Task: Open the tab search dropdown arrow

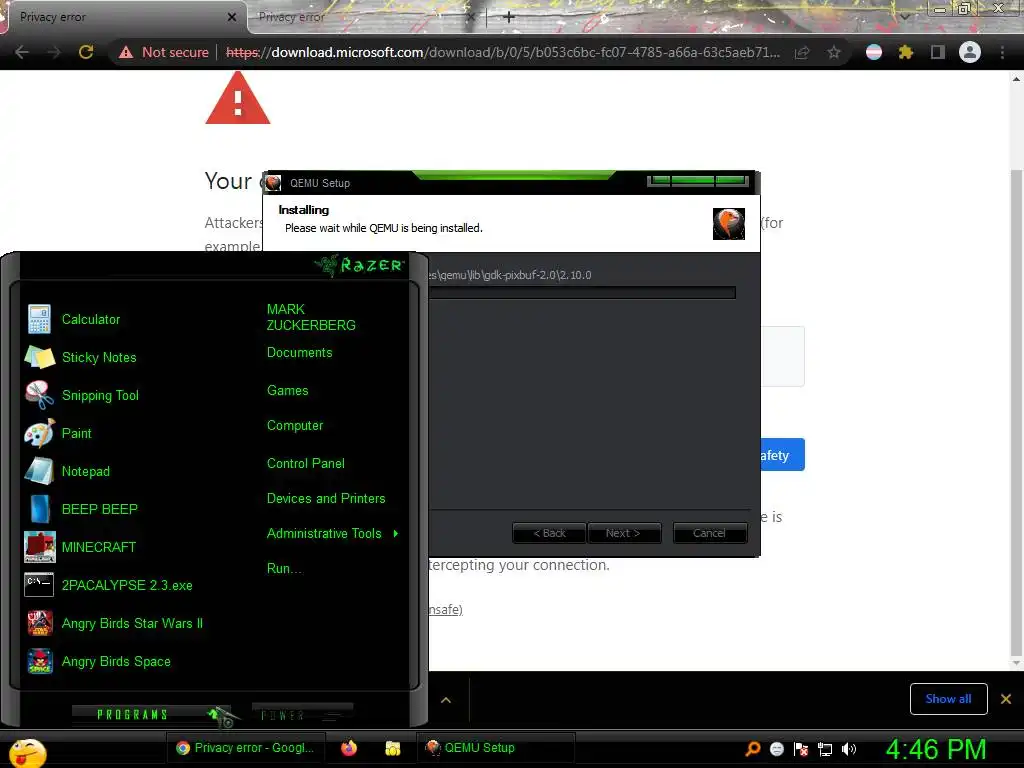Action: click(x=904, y=16)
